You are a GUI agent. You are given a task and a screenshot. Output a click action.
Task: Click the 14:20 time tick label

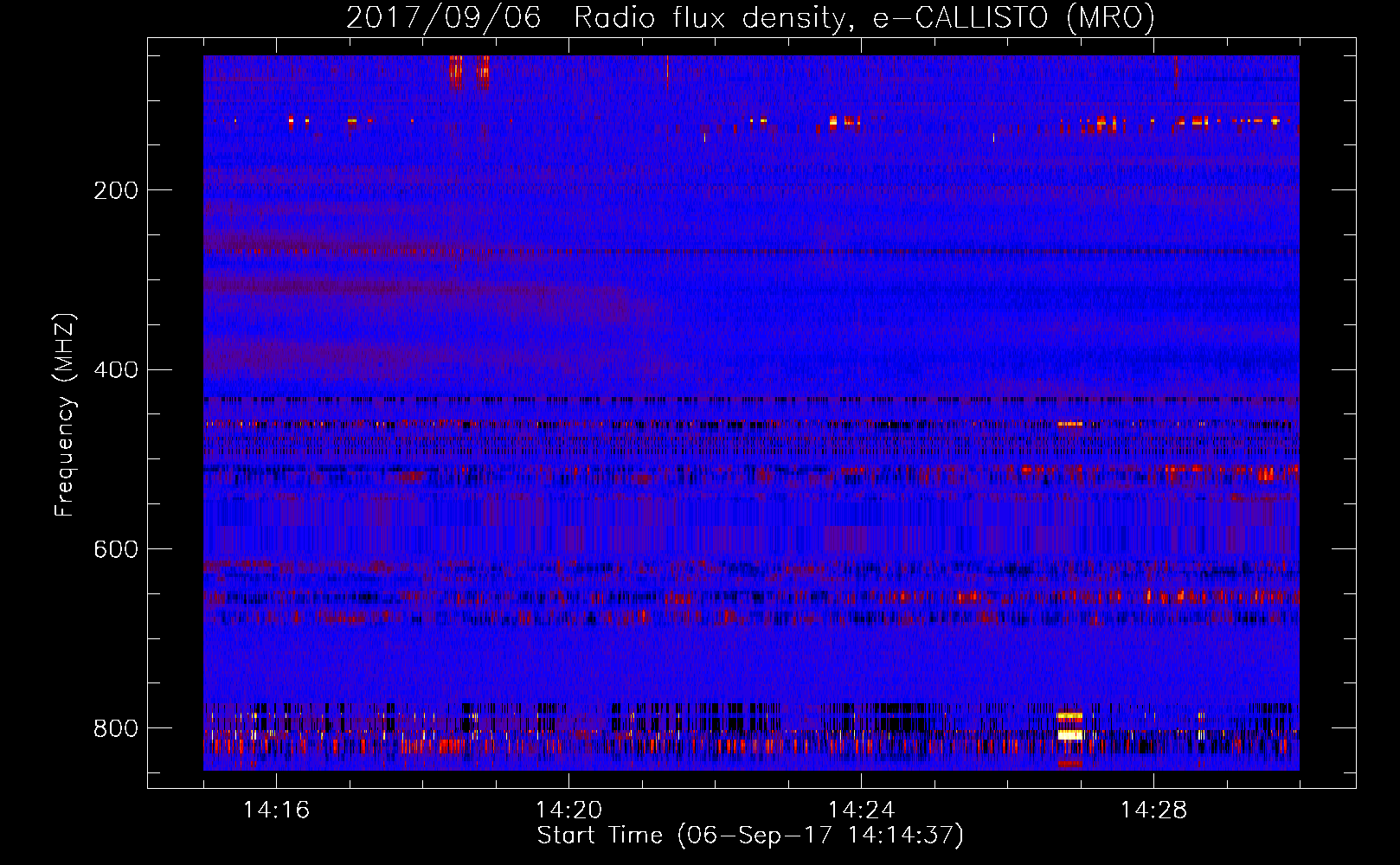coord(568,811)
